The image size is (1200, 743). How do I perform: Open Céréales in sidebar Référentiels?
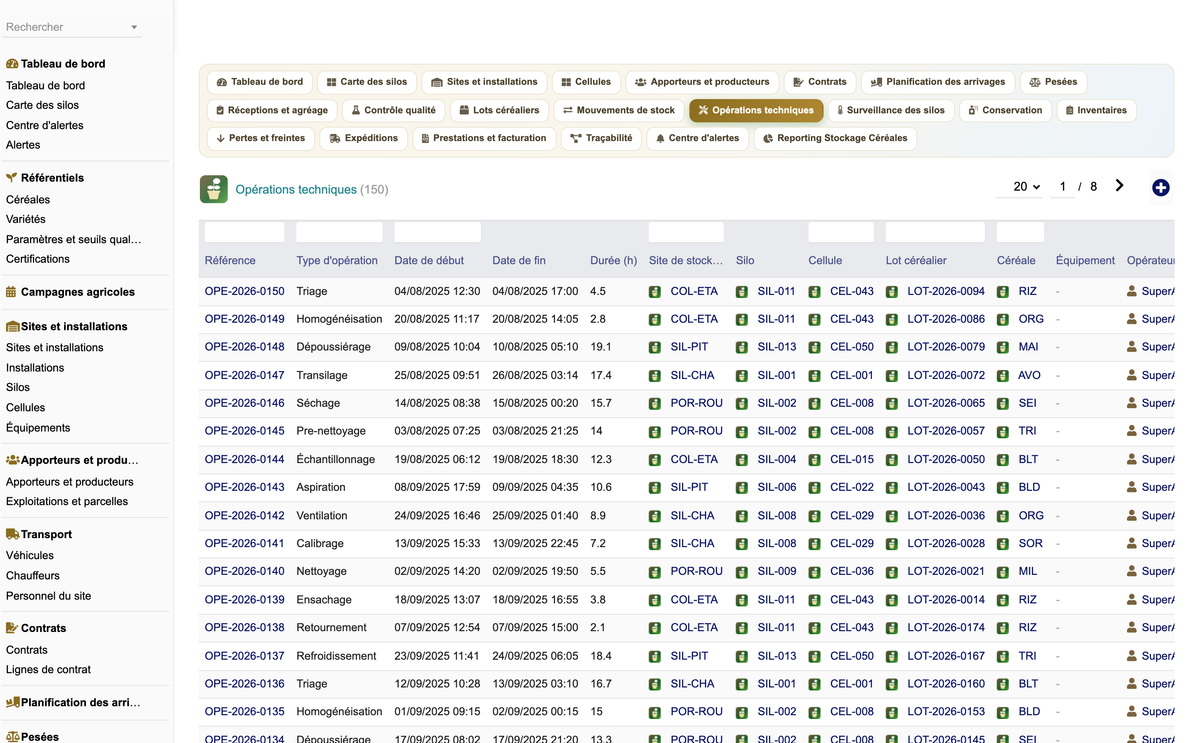click(28, 199)
